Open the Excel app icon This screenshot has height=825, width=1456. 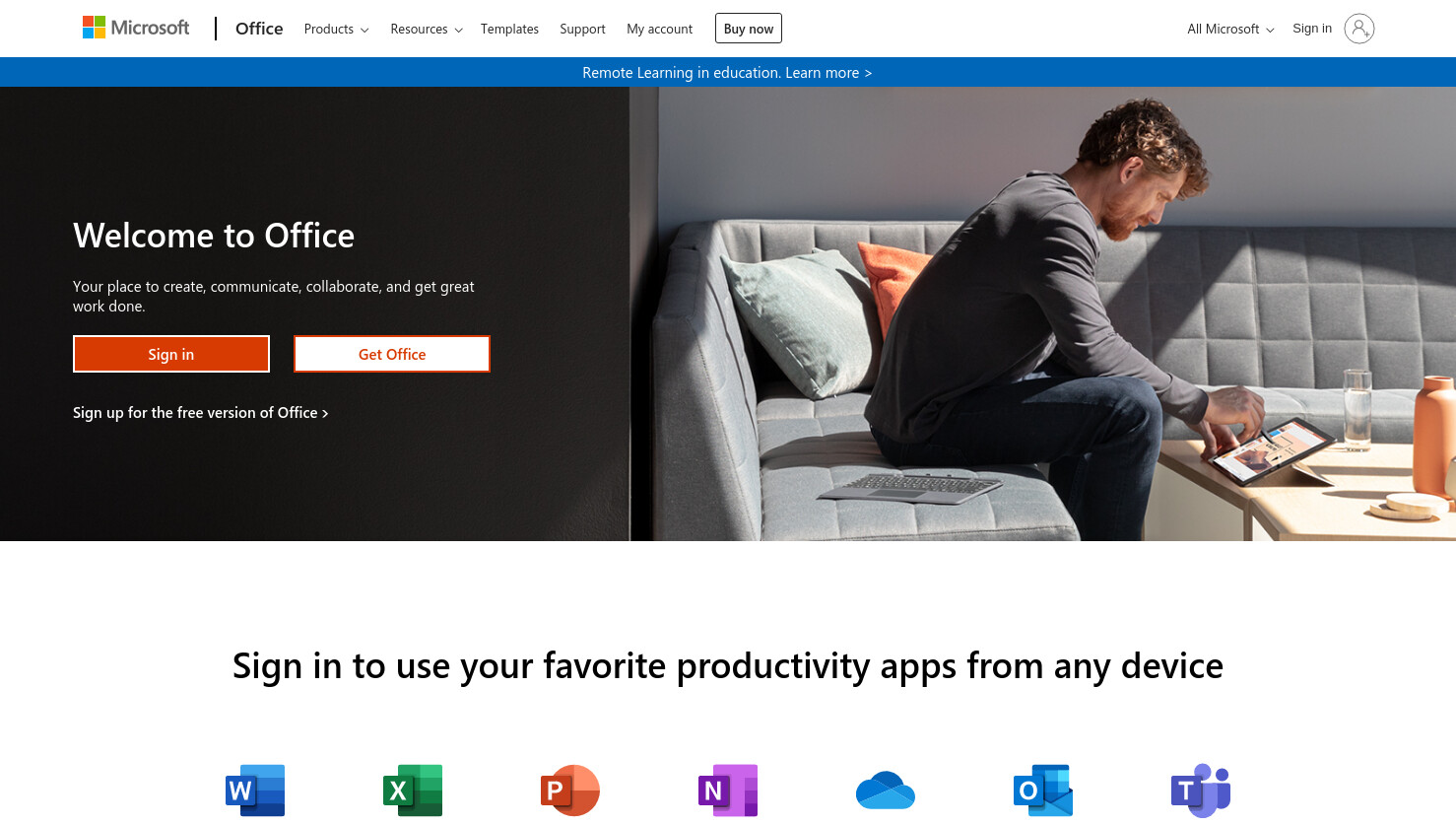point(413,791)
